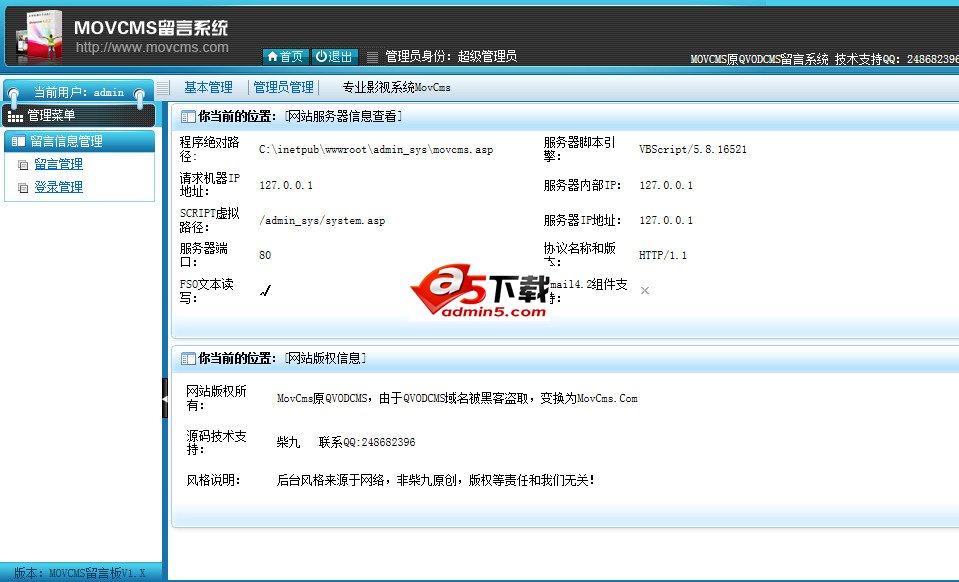The width and height of the screenshot is (959, 582).
Task: Open the 留言管理 link
Action: (x=58, y=164)
